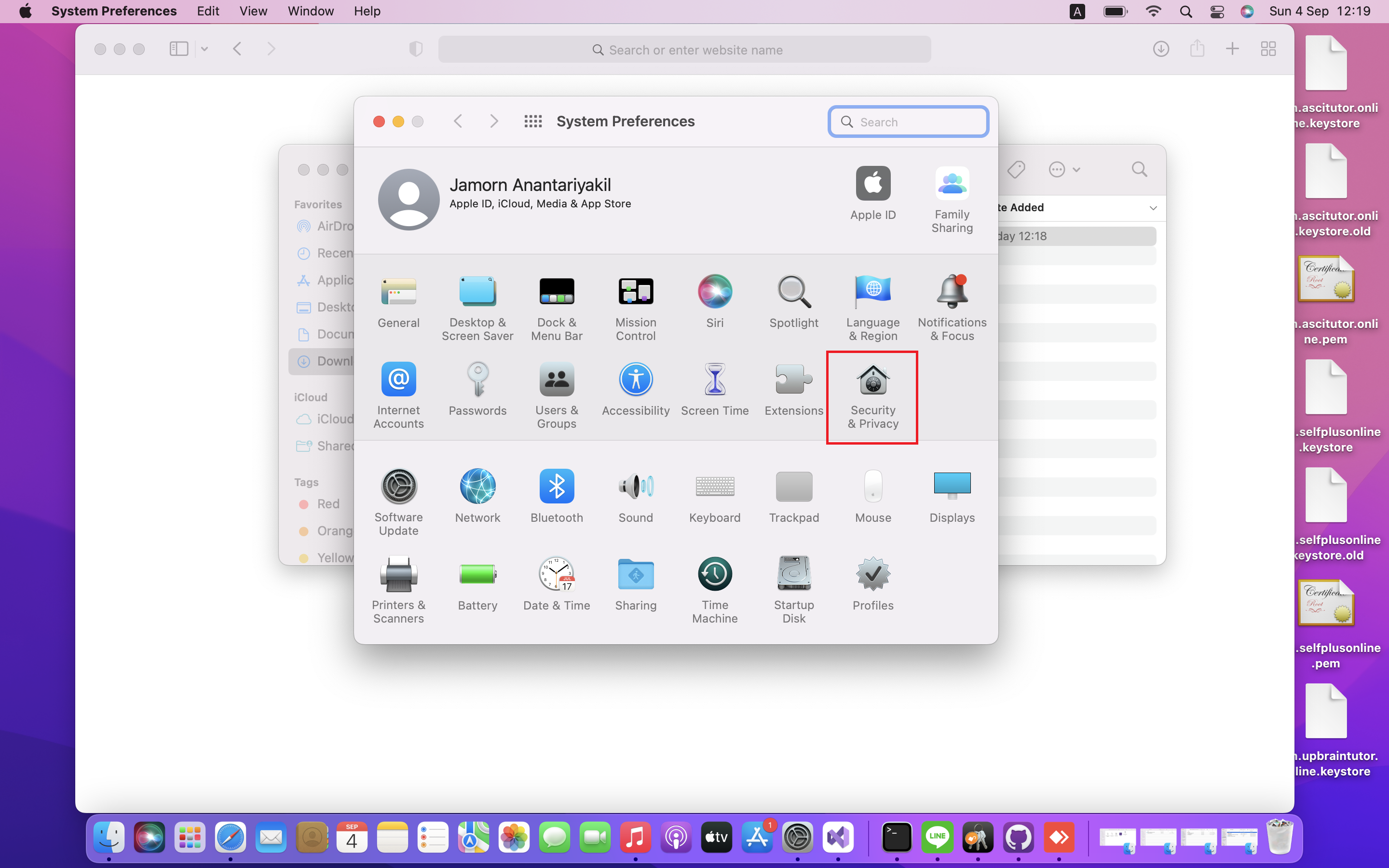Image resolution: width=1389 pixels, height=868 pixels.
Task: Open the Help menu
Action: point(367,11)
